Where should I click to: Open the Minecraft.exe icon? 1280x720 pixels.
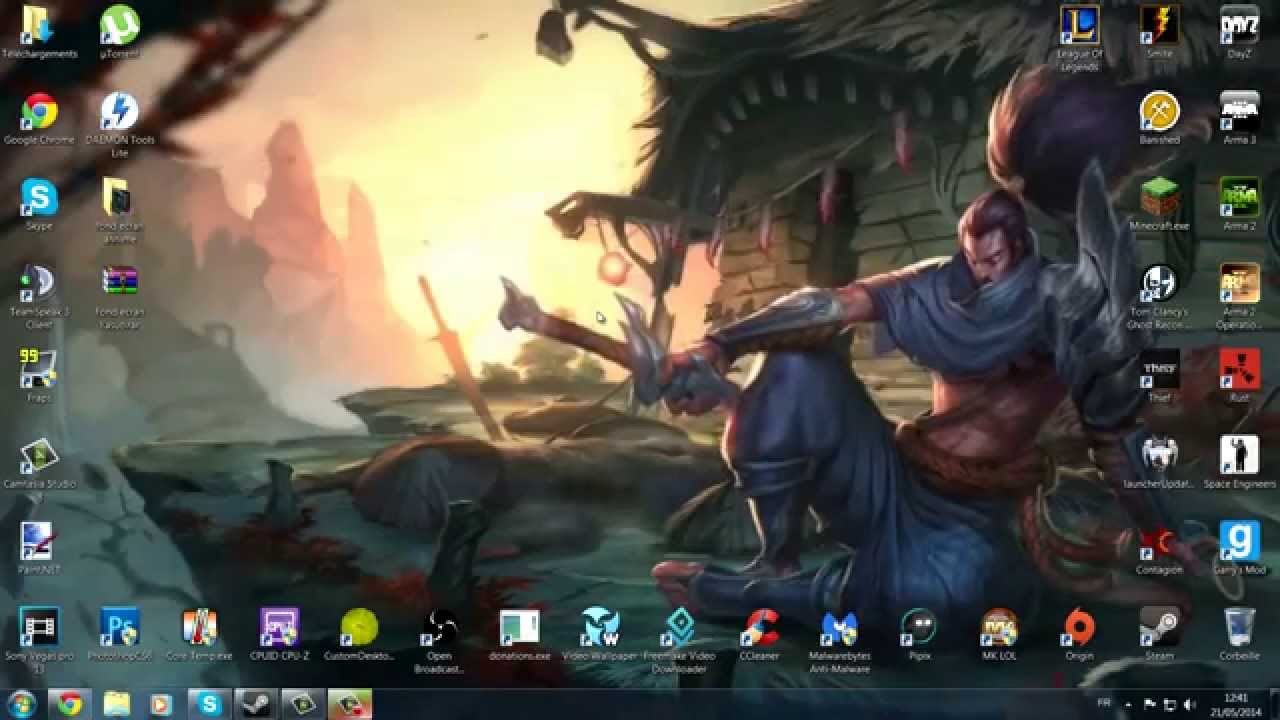click(x=1159, y=204)
